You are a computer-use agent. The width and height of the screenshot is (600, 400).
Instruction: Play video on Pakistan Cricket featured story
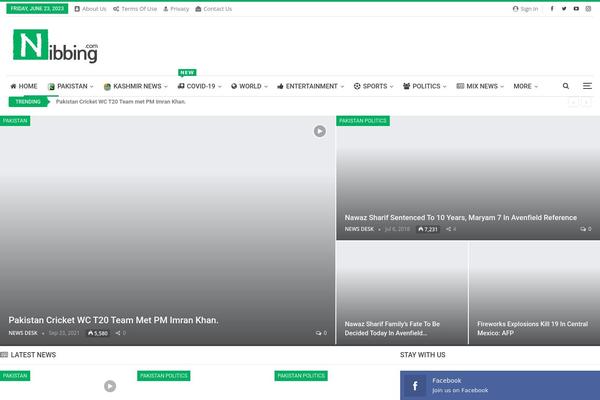[320, 131]
